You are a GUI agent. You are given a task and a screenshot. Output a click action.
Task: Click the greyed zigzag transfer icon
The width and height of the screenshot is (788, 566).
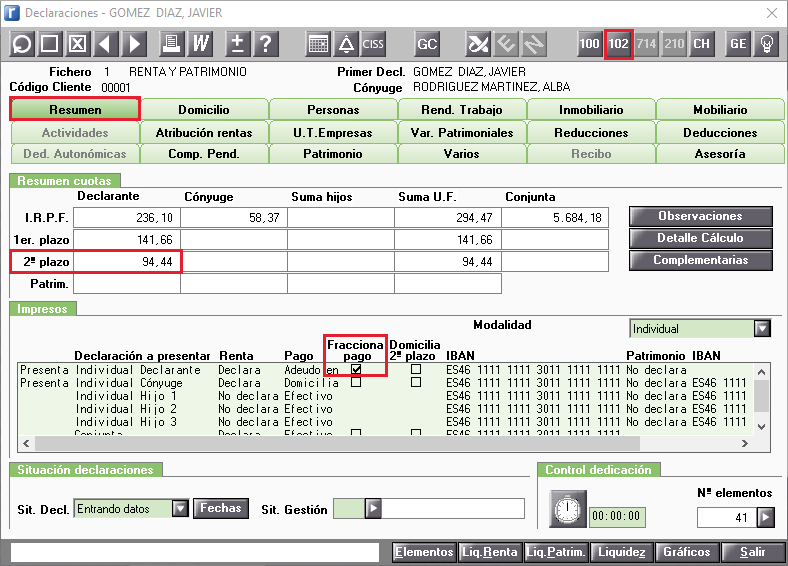(534, 44)
